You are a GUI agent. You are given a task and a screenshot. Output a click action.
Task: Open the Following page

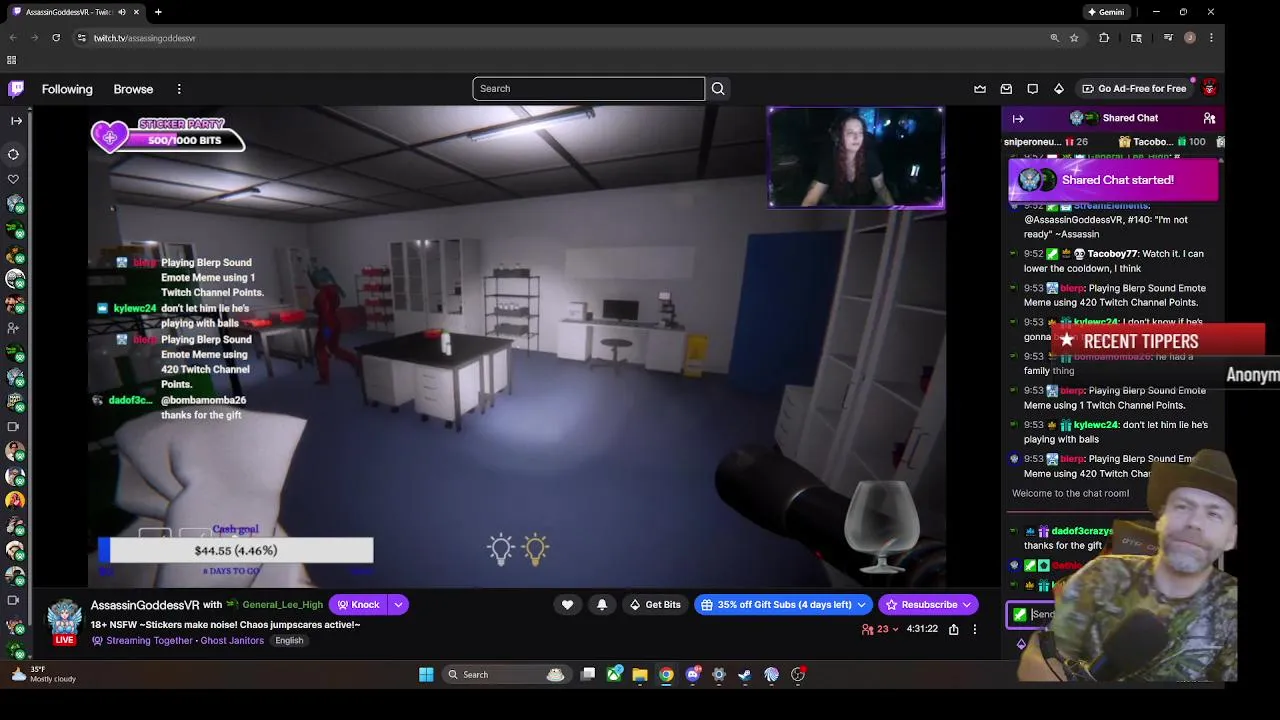(67, 89)
